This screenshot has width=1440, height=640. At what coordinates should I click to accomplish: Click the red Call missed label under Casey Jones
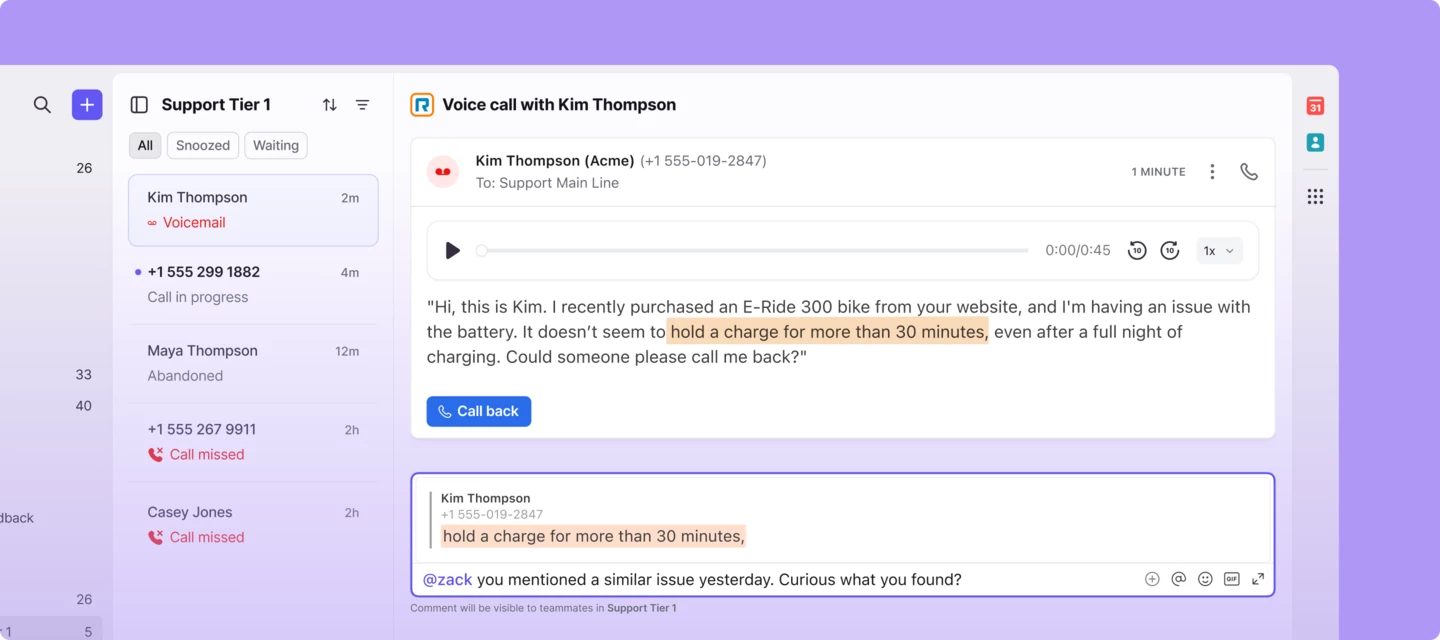pyautogui.click(x=207, y=538)
